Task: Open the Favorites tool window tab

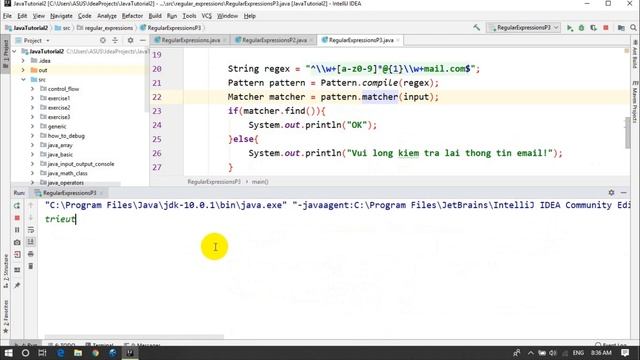Action: pyautogui.click(x=5, y=316)
